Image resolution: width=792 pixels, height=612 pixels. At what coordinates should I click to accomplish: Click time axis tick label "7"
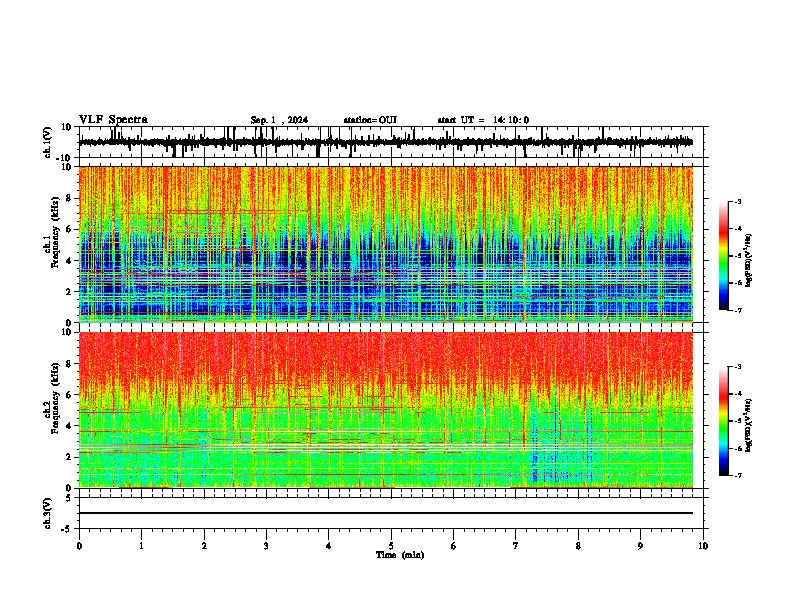516,546
